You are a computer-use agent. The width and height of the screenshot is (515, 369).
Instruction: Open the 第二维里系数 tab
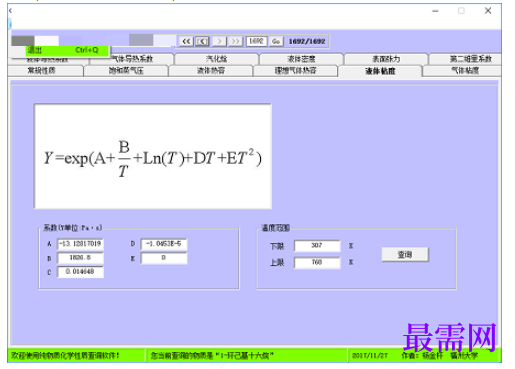click(x=466, y=59)
